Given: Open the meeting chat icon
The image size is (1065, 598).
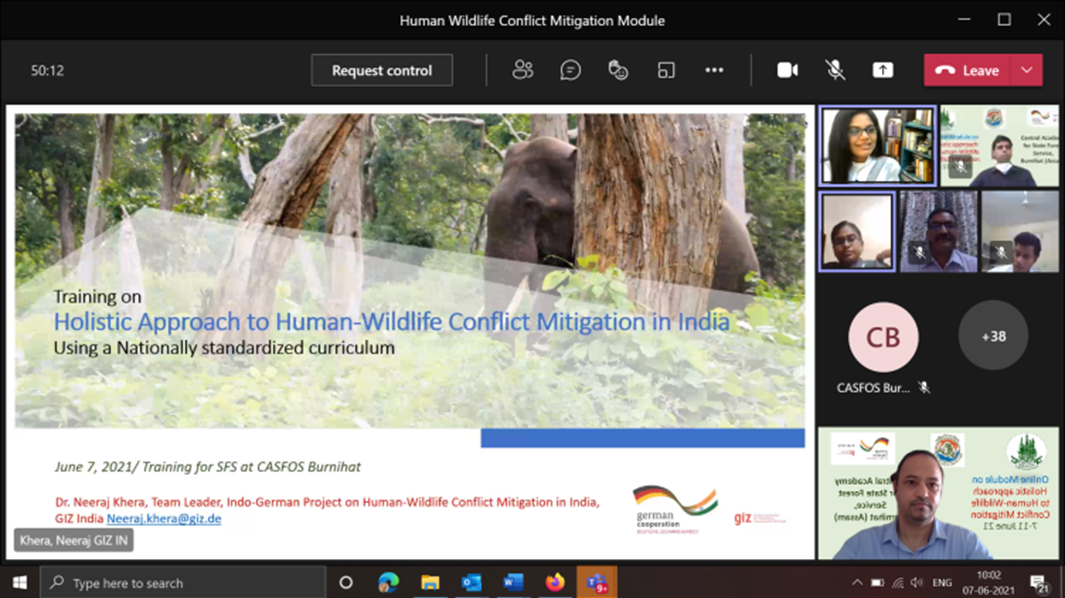Looking at the screenshot, I should [x=570, y=70].
